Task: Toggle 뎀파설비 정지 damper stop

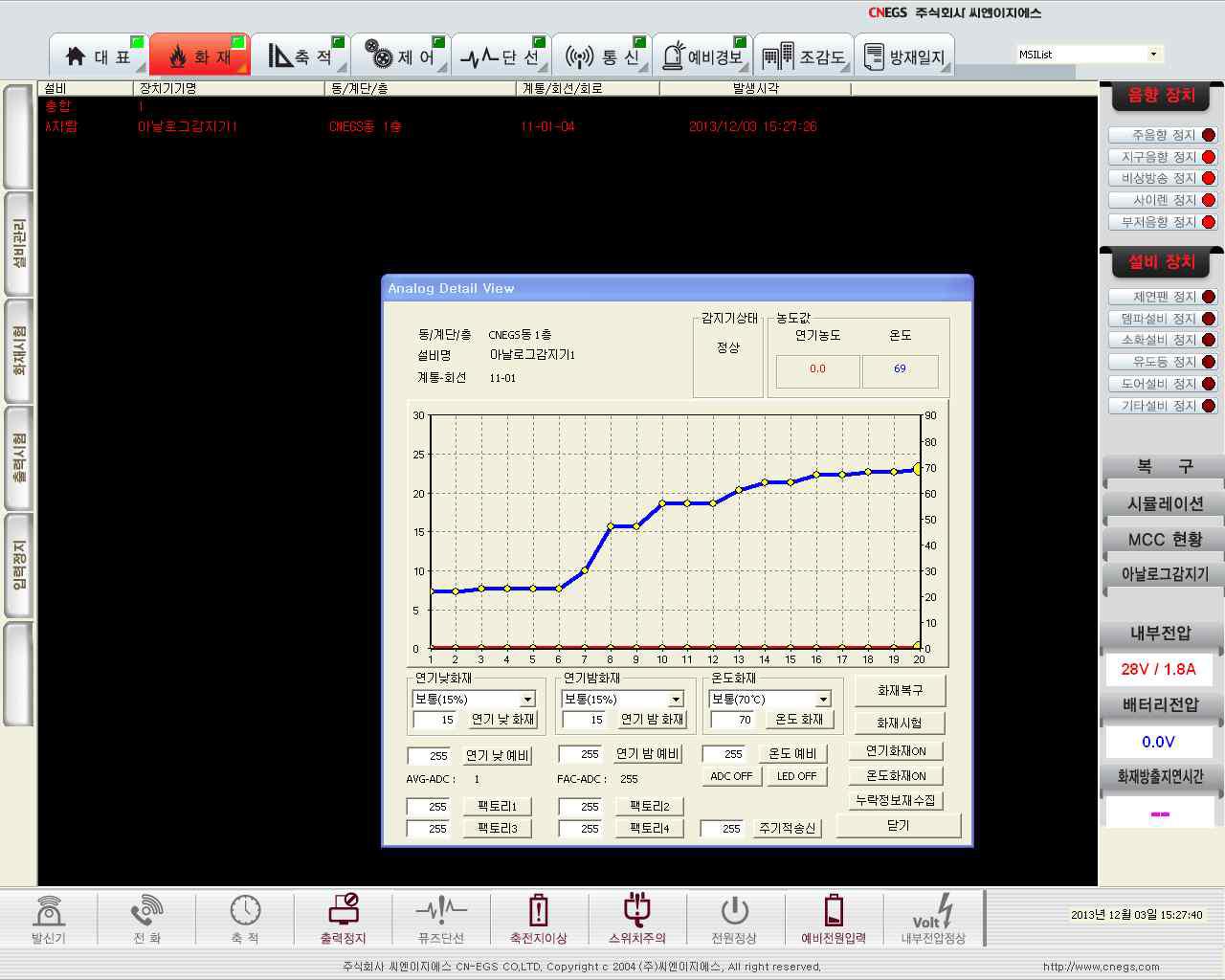Action: (1162, 319)
